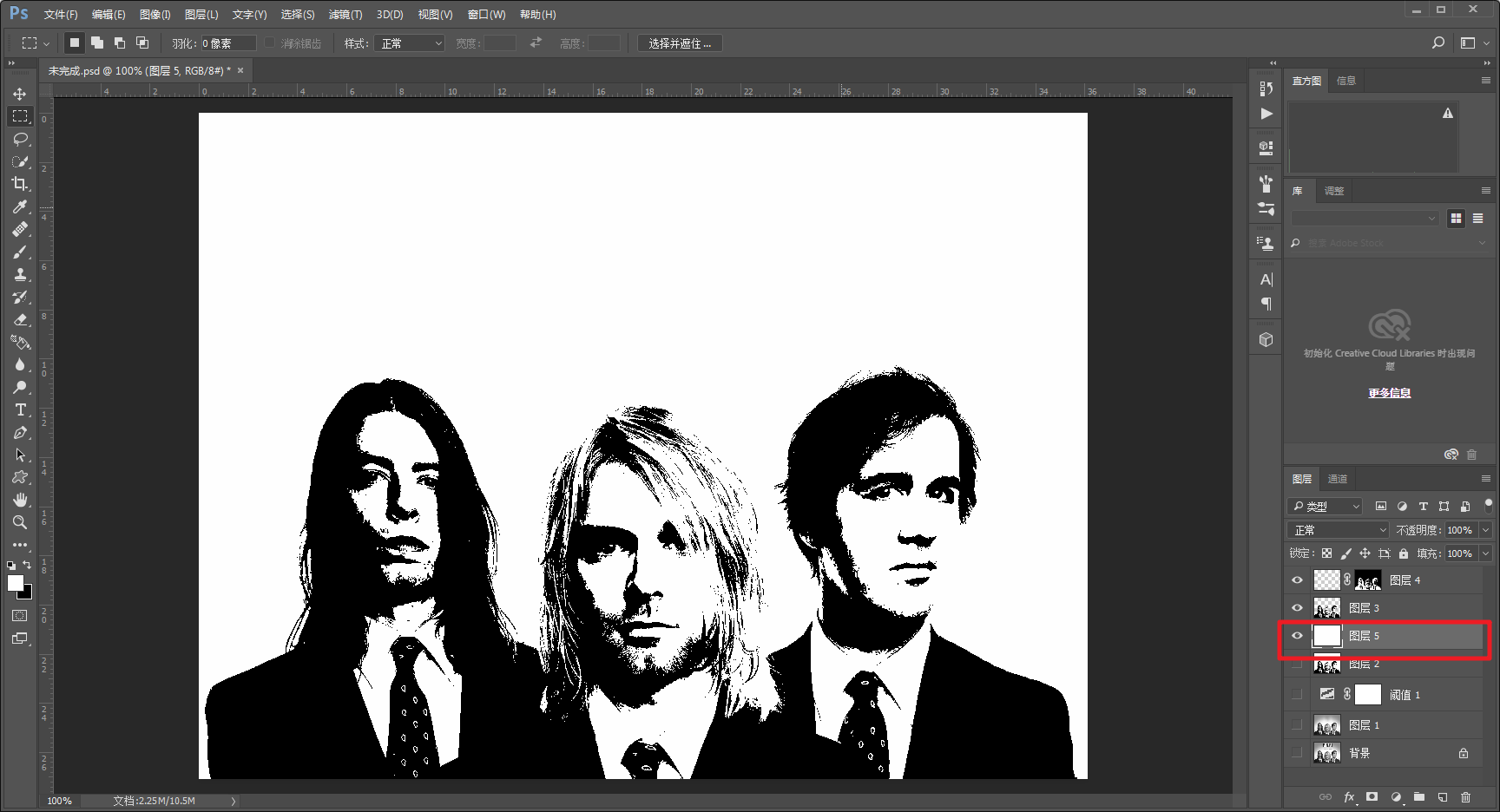The width and height of the screenshot is (1500, 812).
Task: Hide 图层 4 with its eye icon
Action: [1297, 580]
